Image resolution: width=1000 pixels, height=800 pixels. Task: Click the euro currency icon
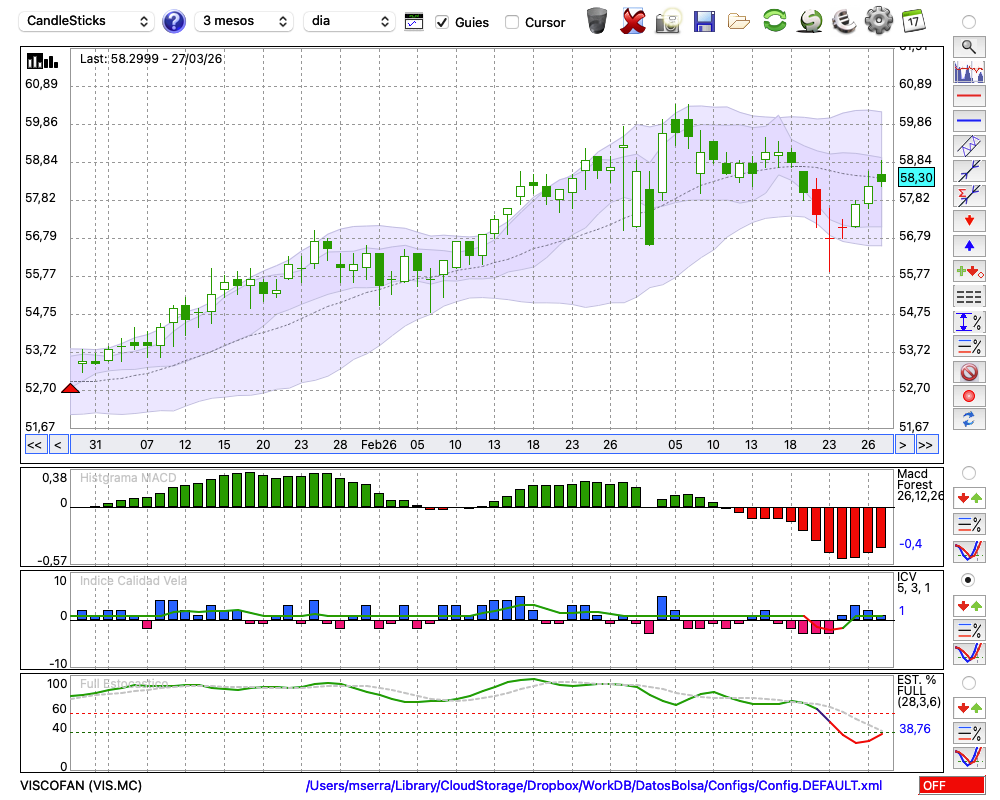844,21
